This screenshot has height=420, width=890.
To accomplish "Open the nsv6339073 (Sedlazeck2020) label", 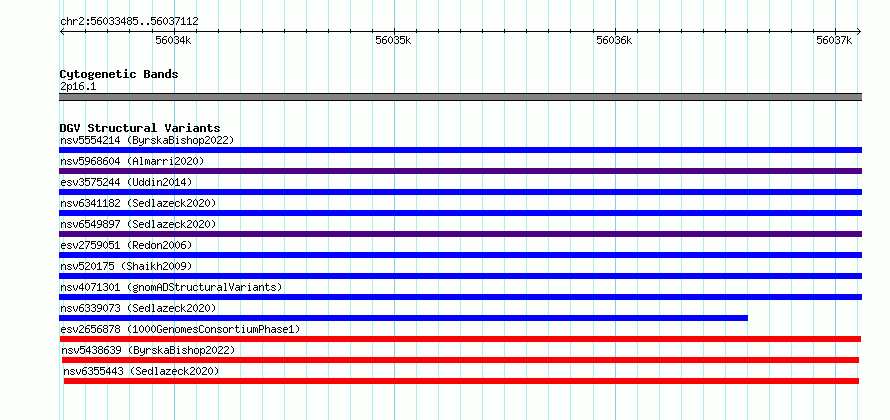I will 138,308.
